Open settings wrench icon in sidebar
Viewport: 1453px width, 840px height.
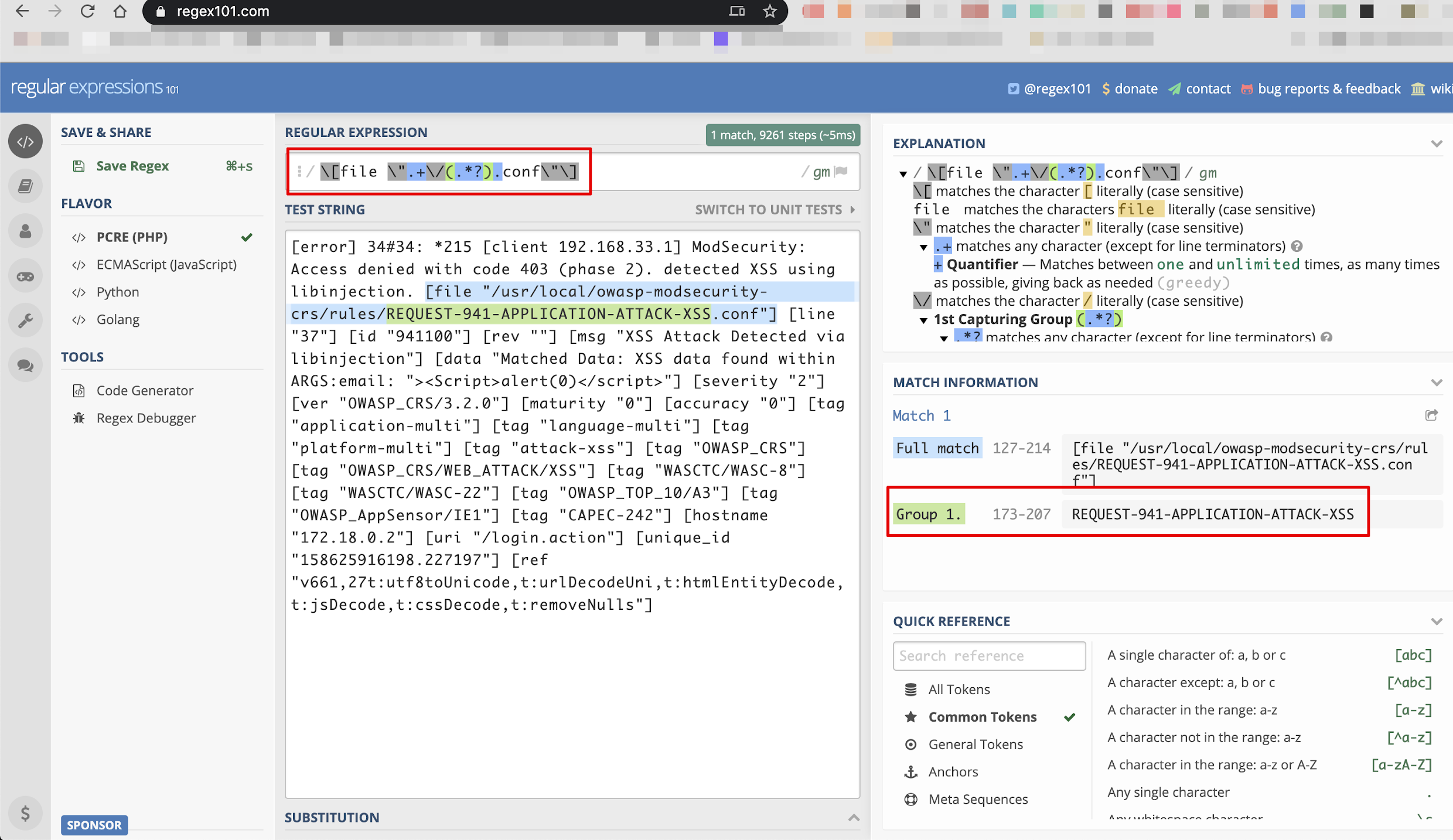tap(25, 320)
